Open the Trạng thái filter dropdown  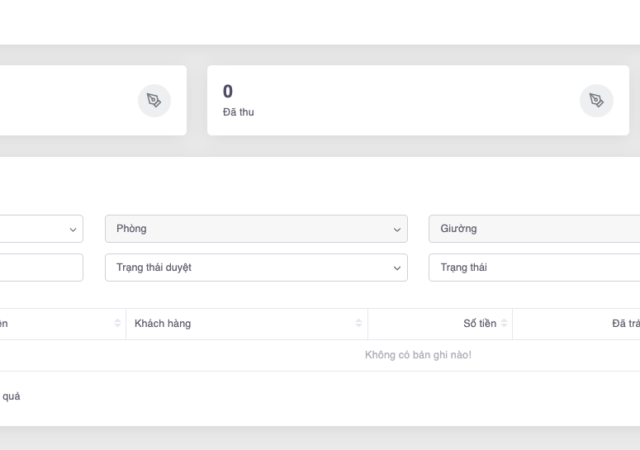535,268
